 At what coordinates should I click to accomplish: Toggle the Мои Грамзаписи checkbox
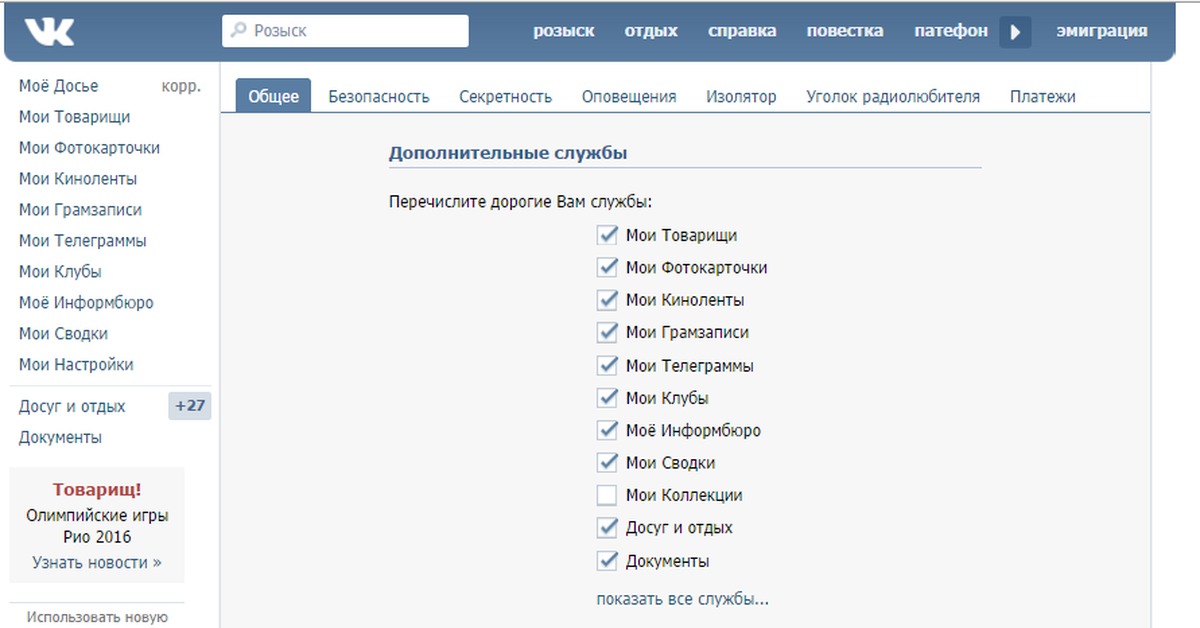607,333
